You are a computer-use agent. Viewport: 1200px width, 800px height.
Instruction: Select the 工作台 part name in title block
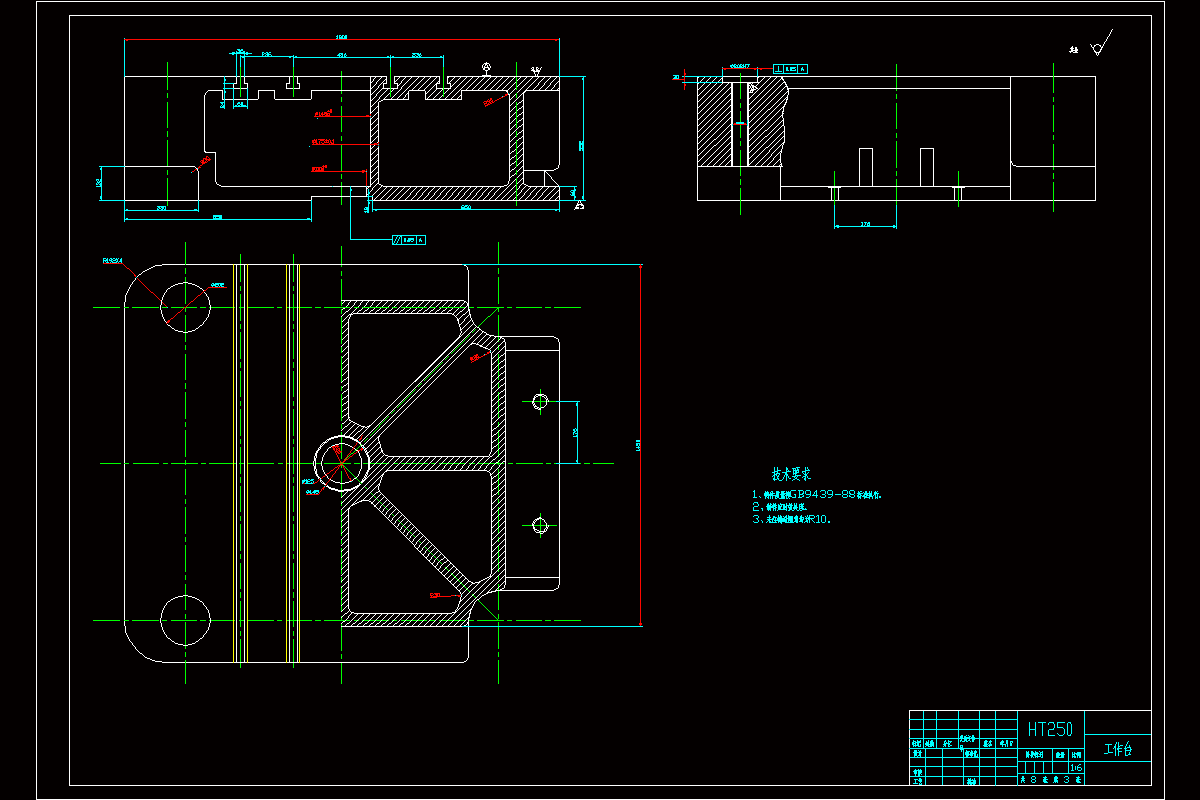tap(1117, 750)
